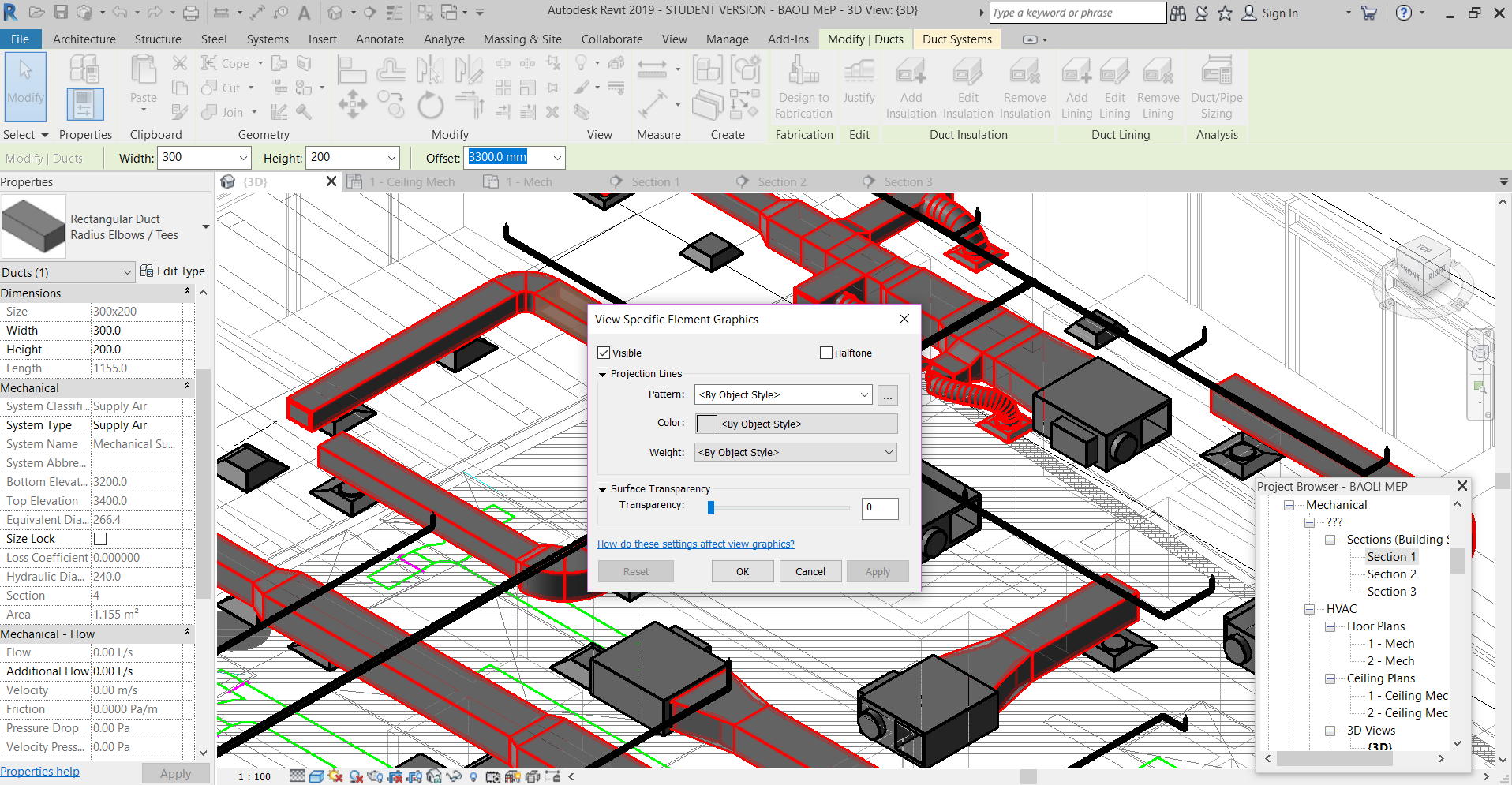
Task: Click the Apply button in the dialog
Action: coord(878,570)
